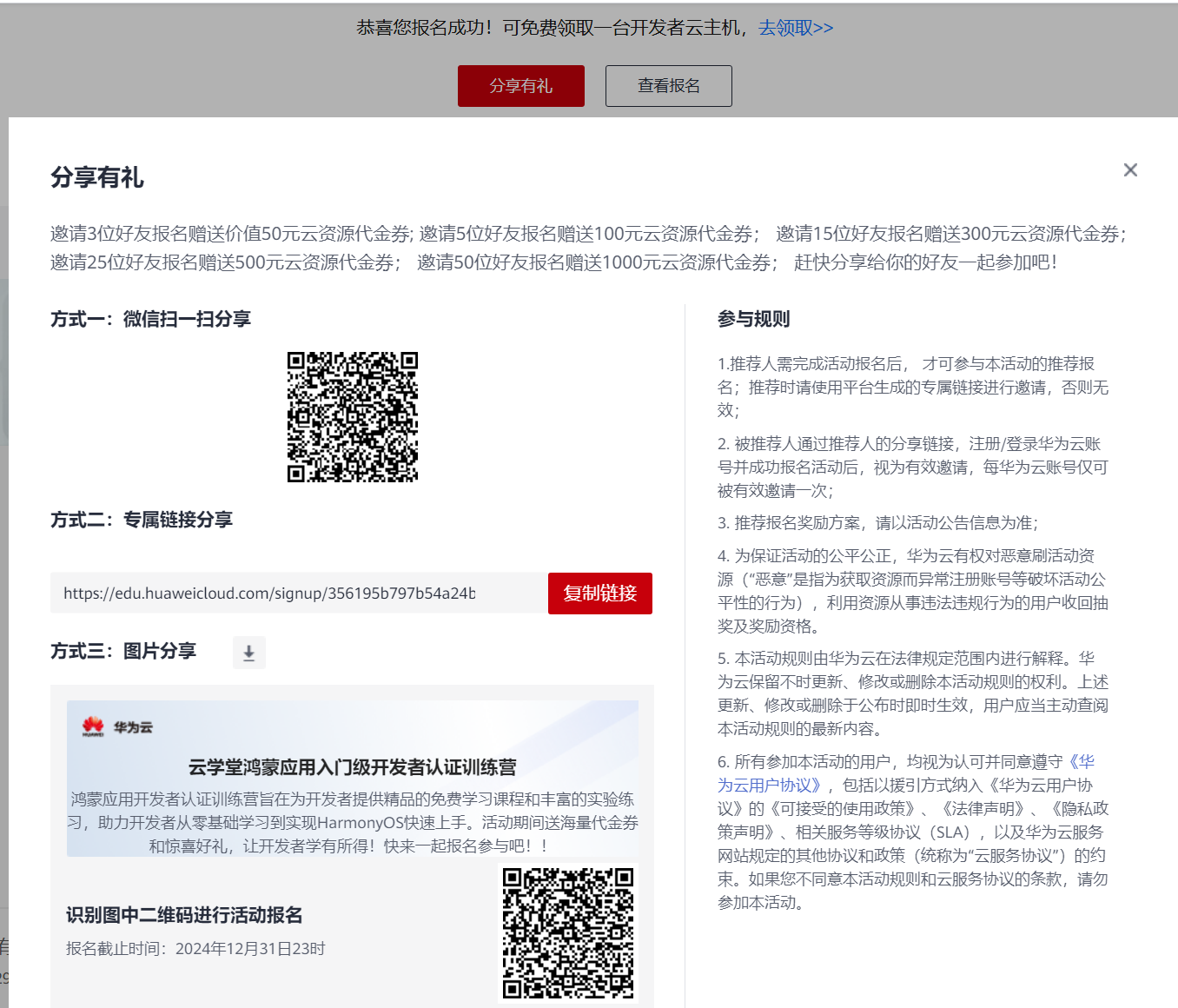Click the 分享有礼 red button
The height and width of the screenshot is (1008, 1178).
tap(521, 86)
